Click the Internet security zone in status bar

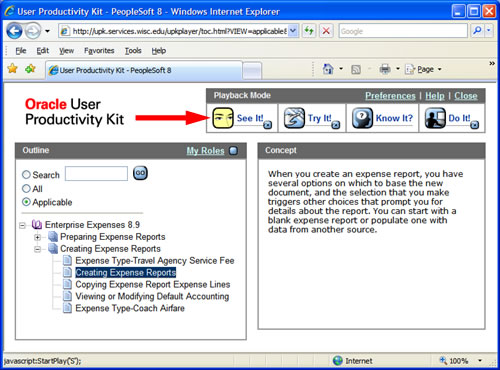click(x=352, y=360)
